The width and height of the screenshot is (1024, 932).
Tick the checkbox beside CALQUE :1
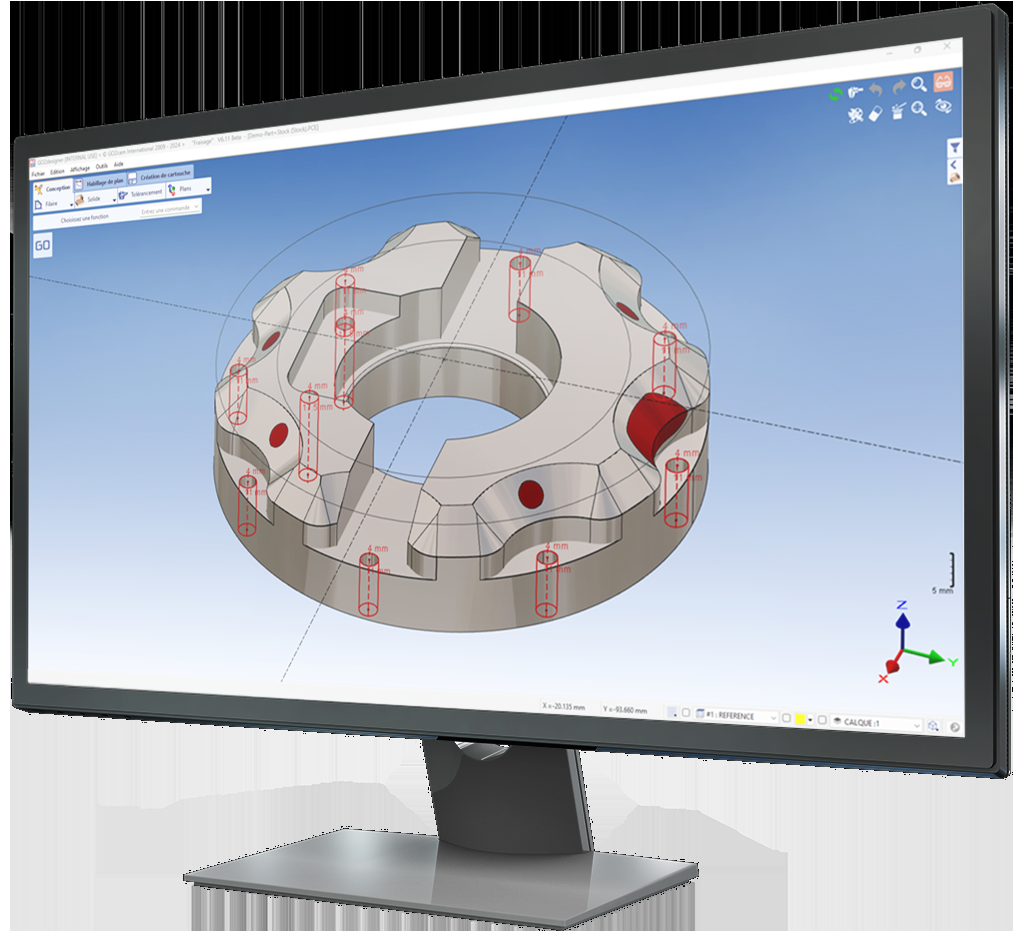pos(822,720)
